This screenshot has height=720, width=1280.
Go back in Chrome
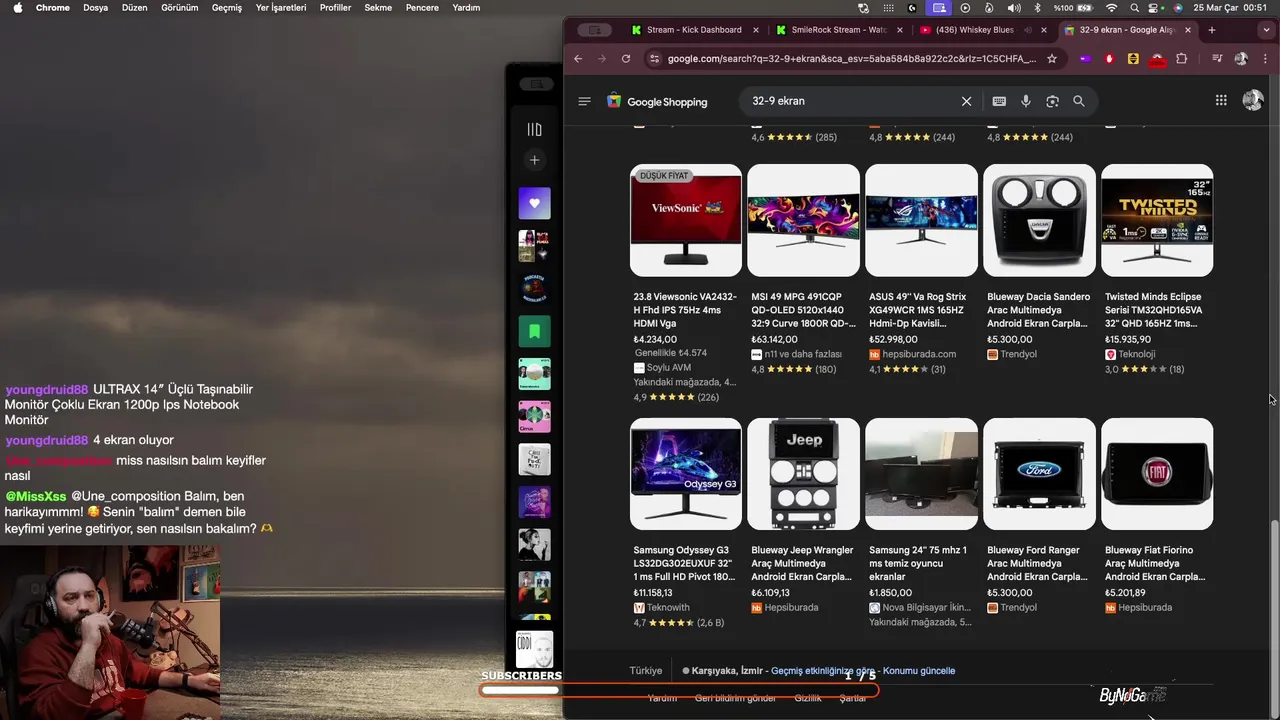point(578,59)
